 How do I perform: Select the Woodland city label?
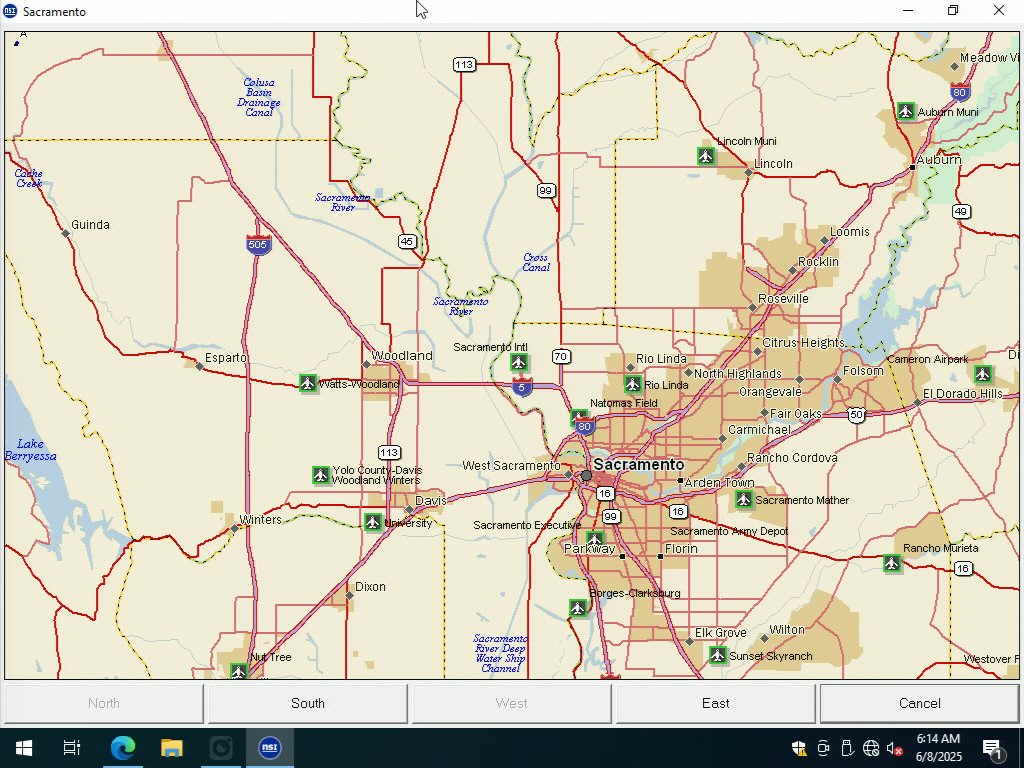click(x=402, y=356)
